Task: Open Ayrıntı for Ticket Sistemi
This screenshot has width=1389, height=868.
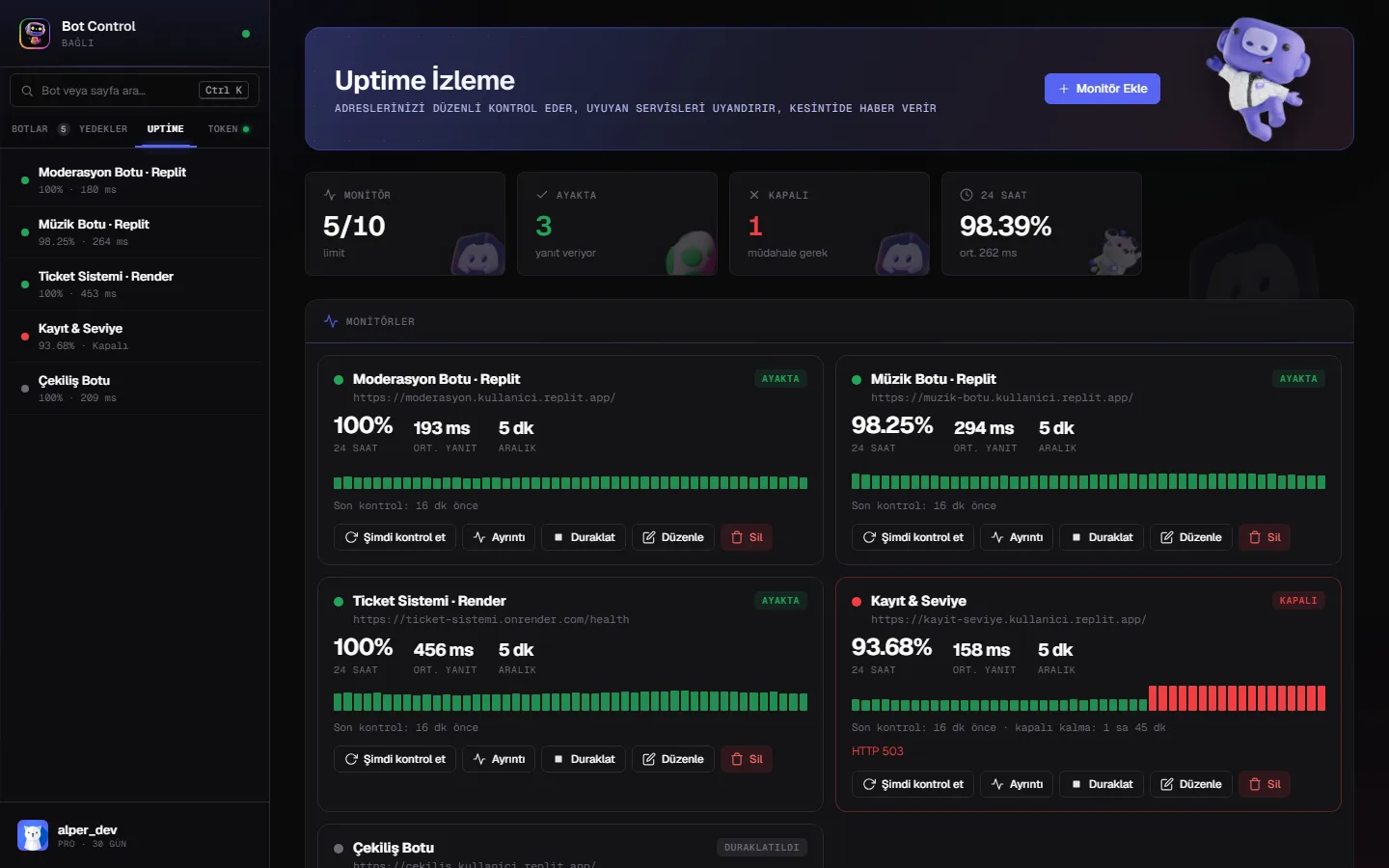Action: tap(499, 759)
